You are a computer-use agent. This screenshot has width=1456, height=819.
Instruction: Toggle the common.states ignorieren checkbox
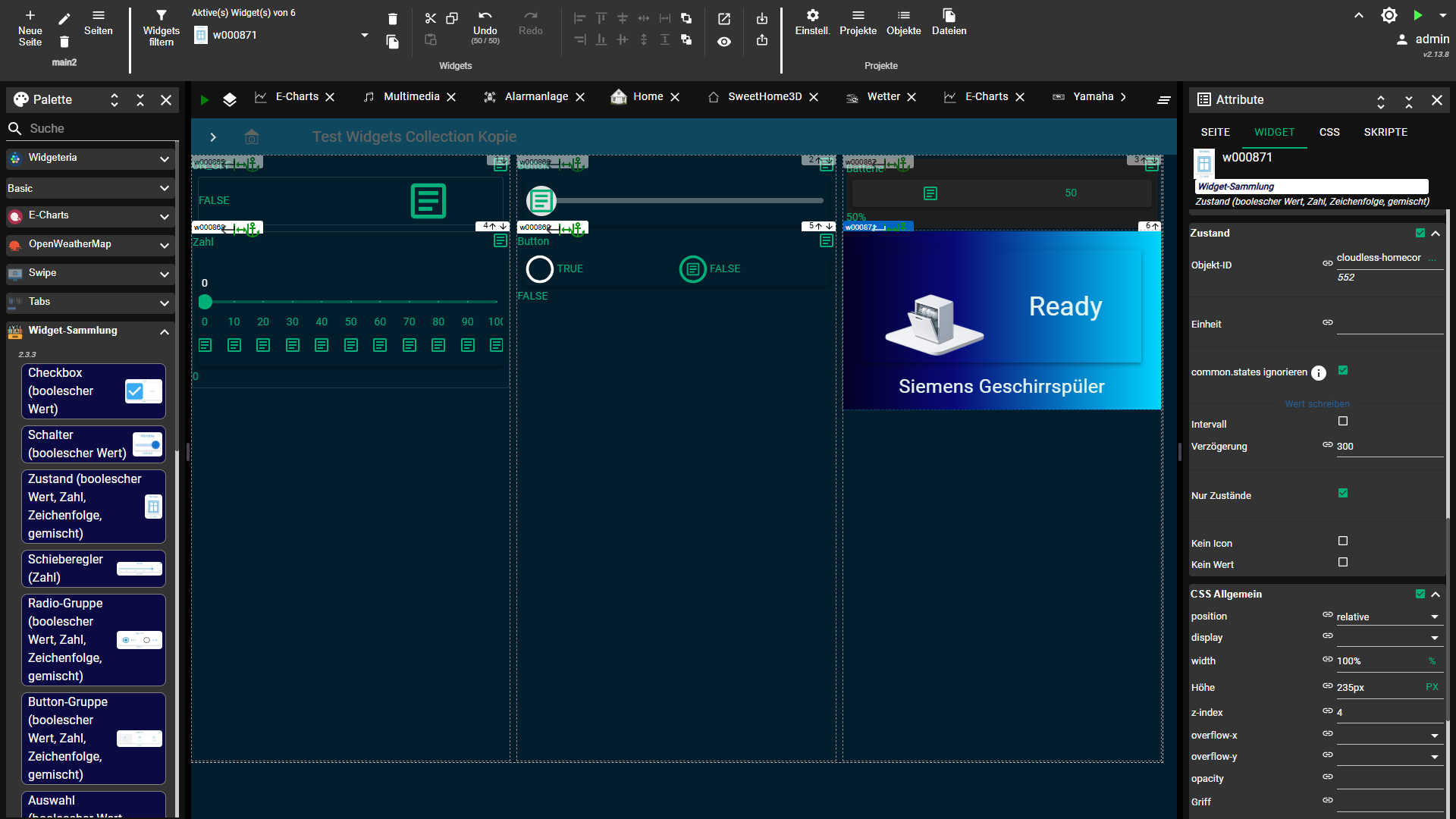1343,371
